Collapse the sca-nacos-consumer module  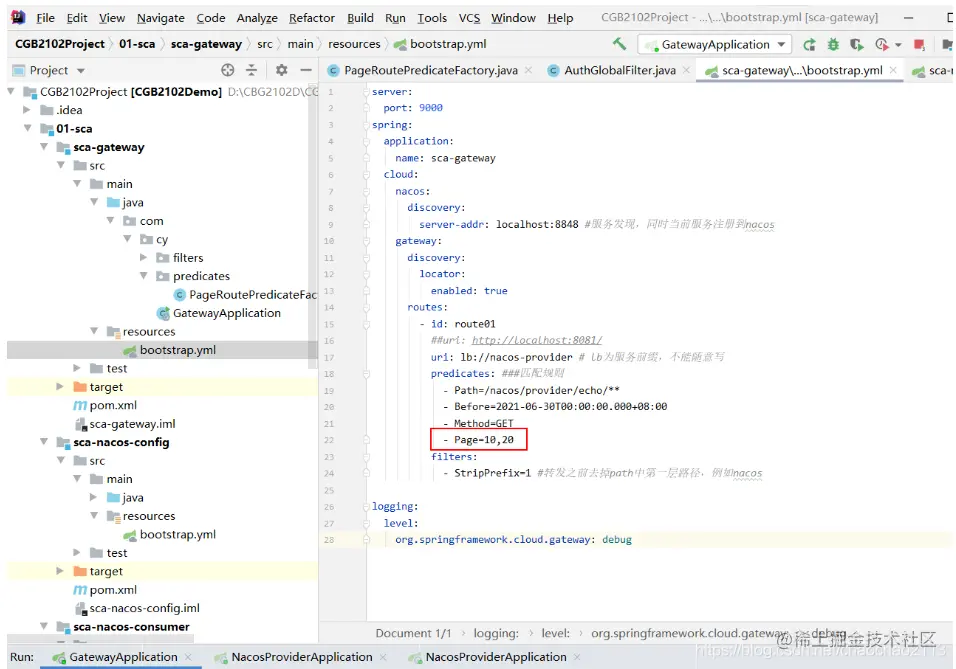[x=44, y=626]
